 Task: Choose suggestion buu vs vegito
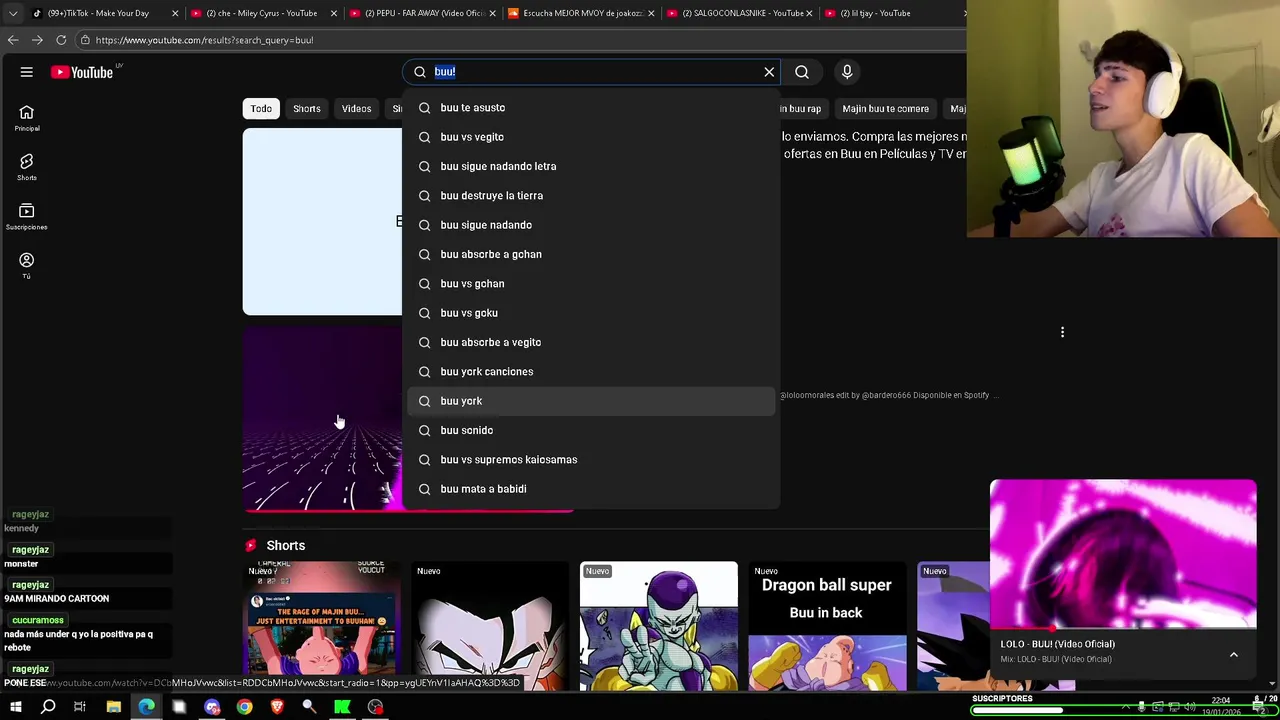click(590, 137)
